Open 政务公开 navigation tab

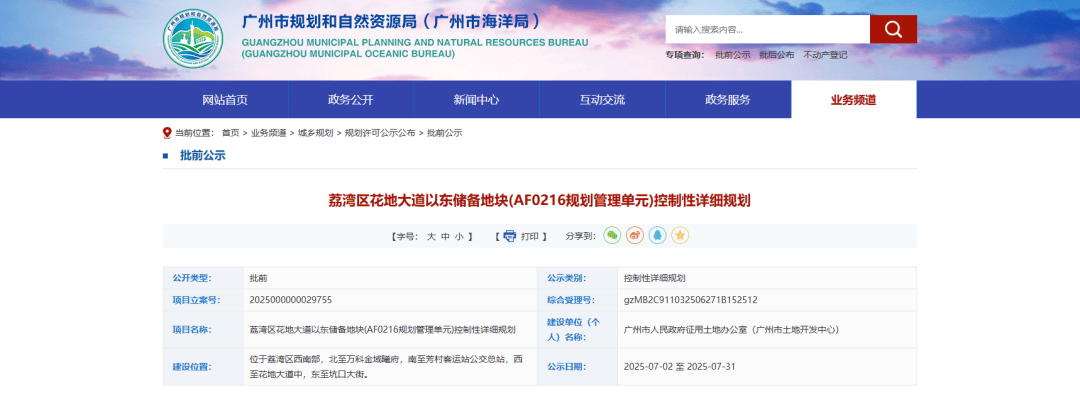pos(351,100)
